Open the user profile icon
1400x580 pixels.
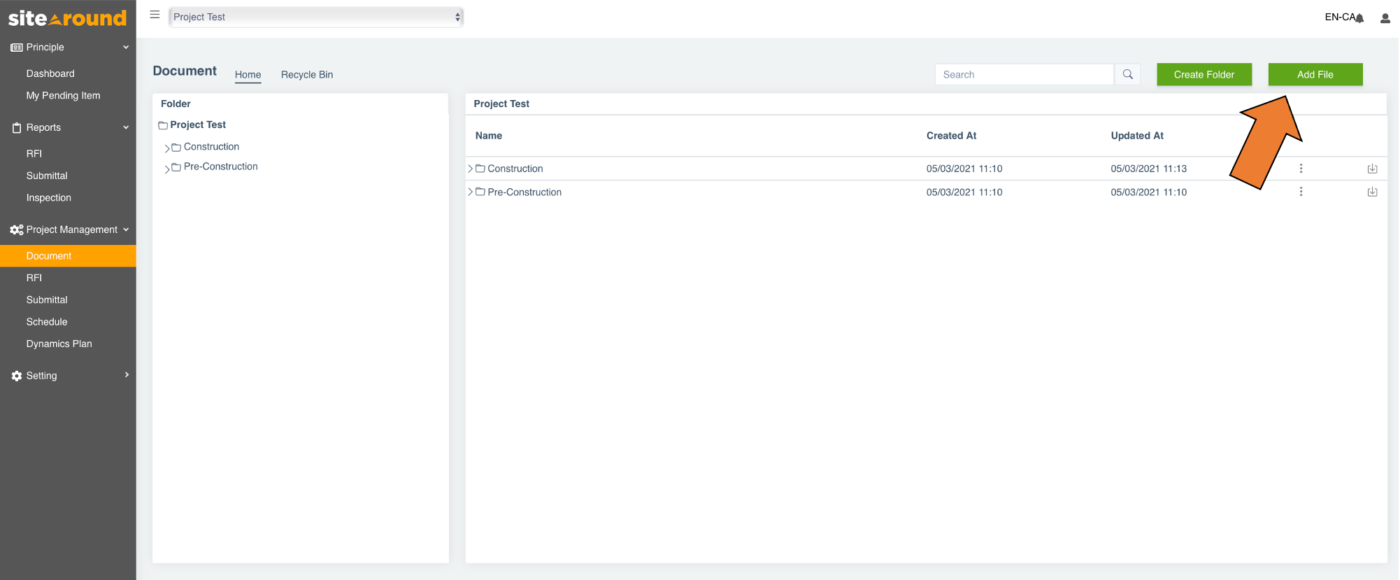[x=1384, y=17]
